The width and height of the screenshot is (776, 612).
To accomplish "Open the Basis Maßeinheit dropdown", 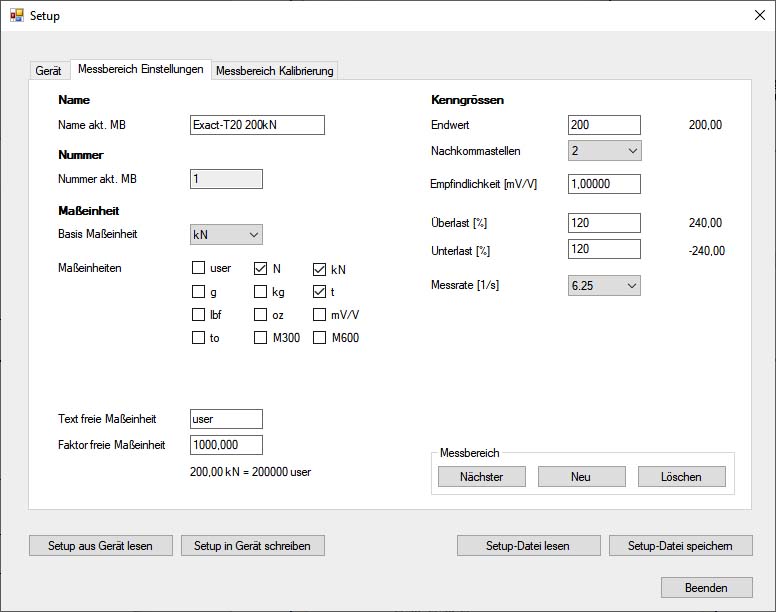I will (226, 235).
